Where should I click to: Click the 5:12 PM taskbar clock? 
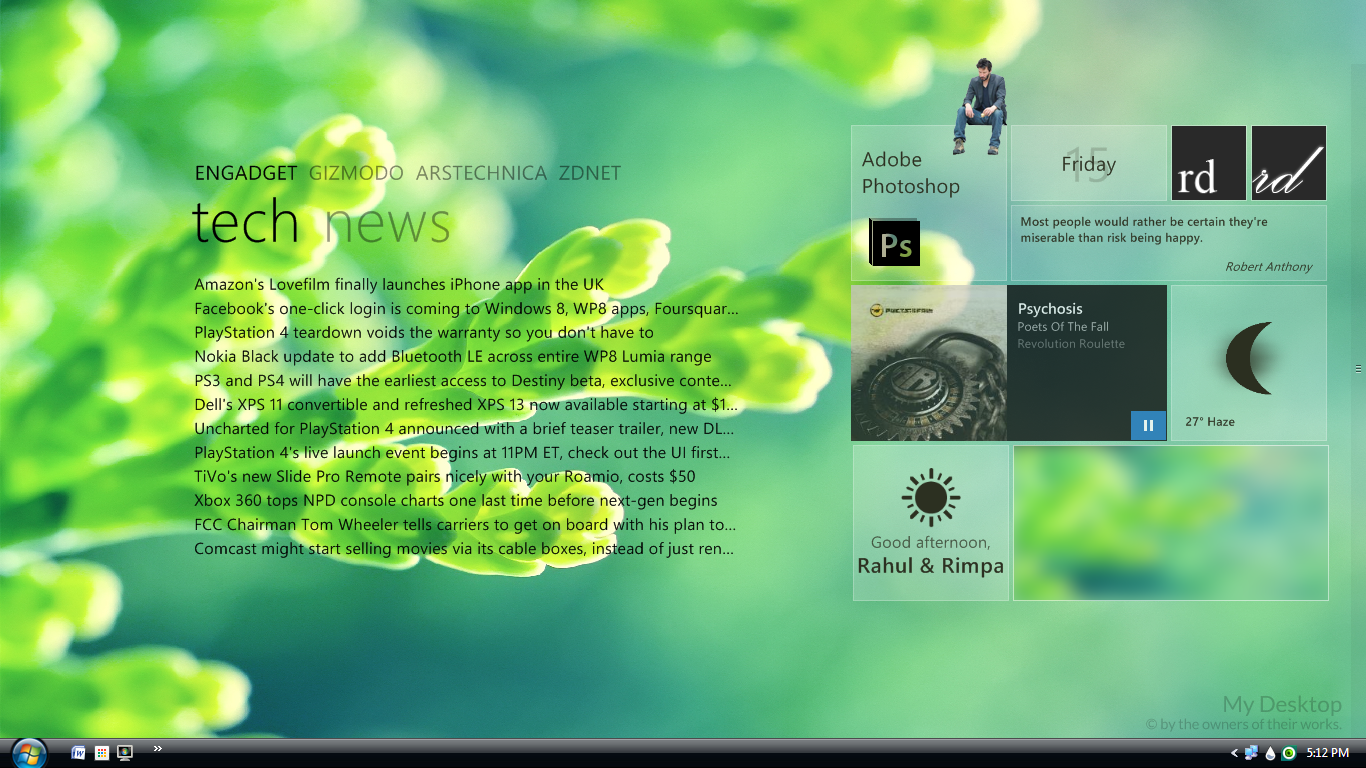click(x=1328, y=753)
